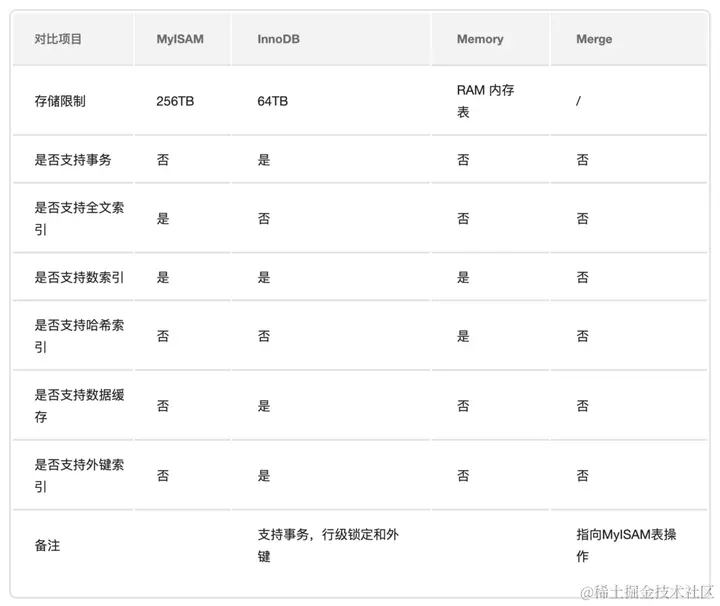
Task: Click InnoDB 是 in 是否支持事务 row
Action: point(264,160)
